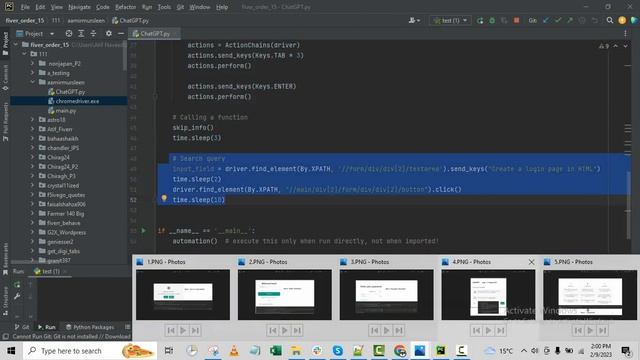Open the Python Packages tool window
Viewport: 640px width, 360px height.
tap(90, 327)
